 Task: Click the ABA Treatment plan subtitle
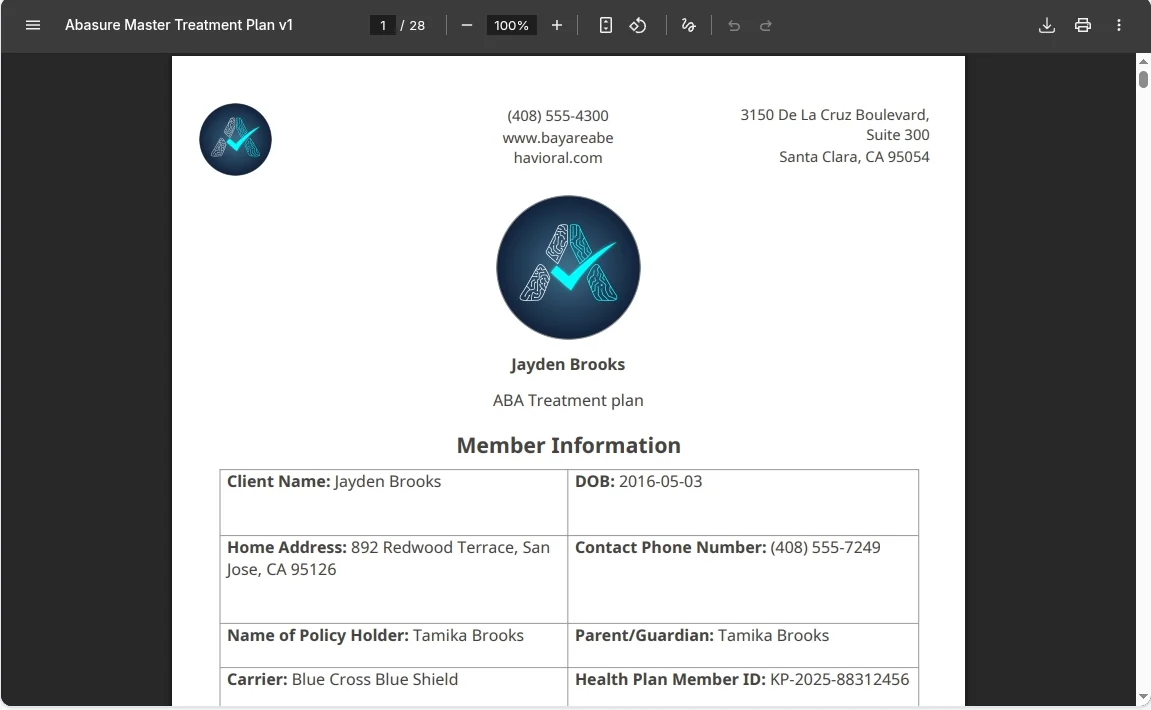(568, 400)
